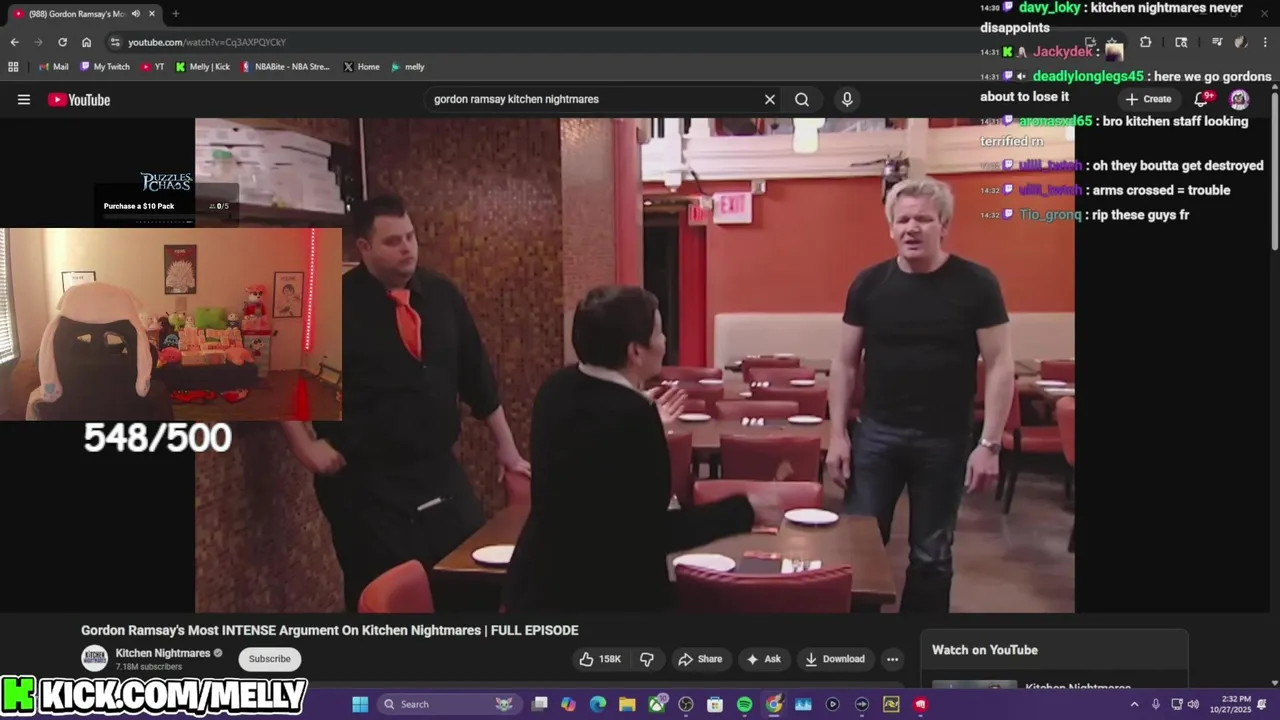This screenshot has height=720, width=1280.
Task: Go to the YouTube home logo
Action: [x=79, y=99]
